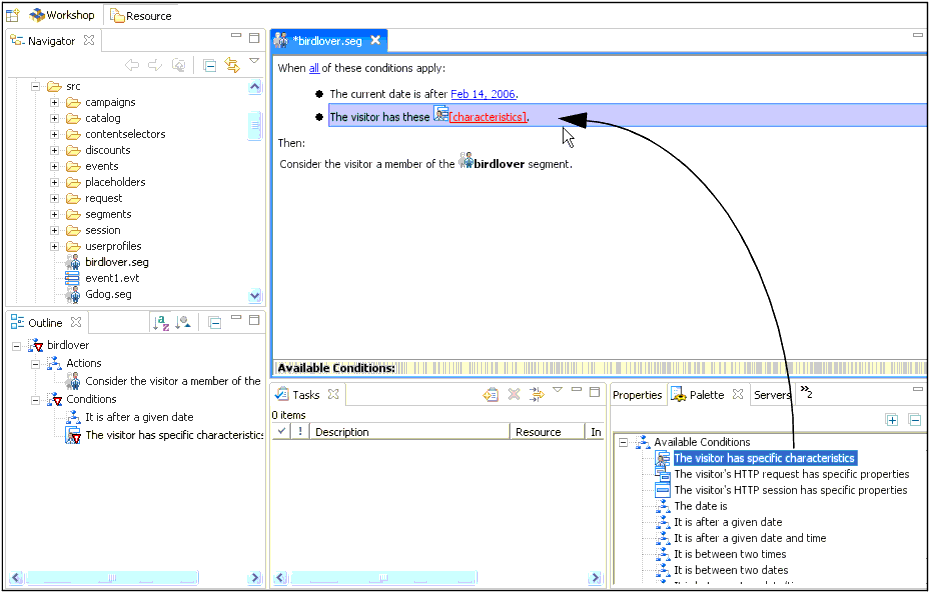Sort Tasks by Resource column
This screenshot has width=930, height=593.
(547, 432)
